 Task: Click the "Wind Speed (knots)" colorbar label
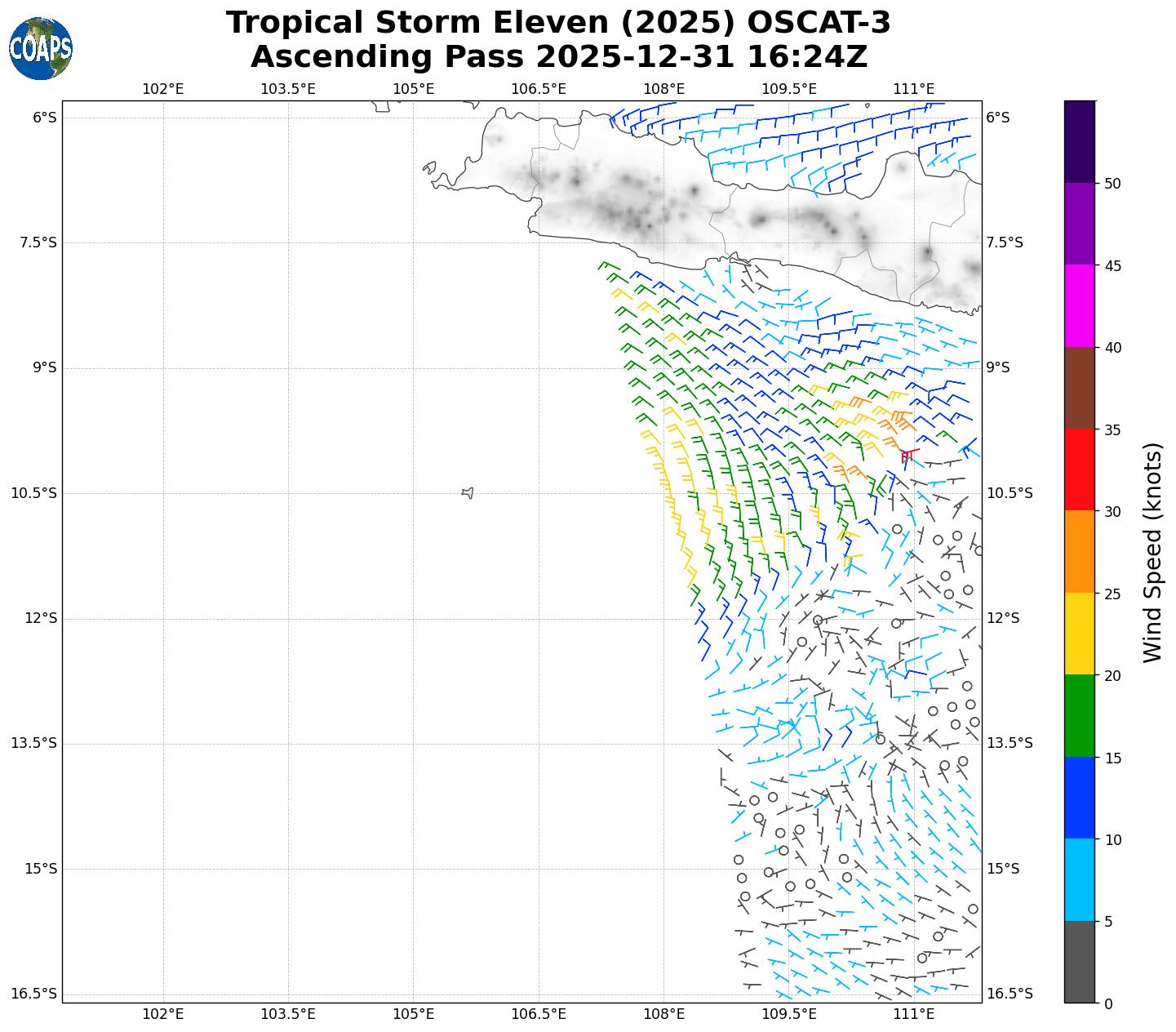[x=1152, y=552]
